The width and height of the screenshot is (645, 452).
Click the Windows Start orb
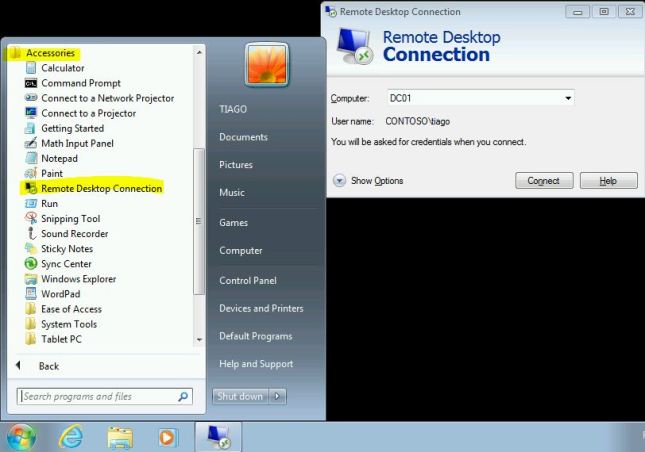tap(20, 436)
